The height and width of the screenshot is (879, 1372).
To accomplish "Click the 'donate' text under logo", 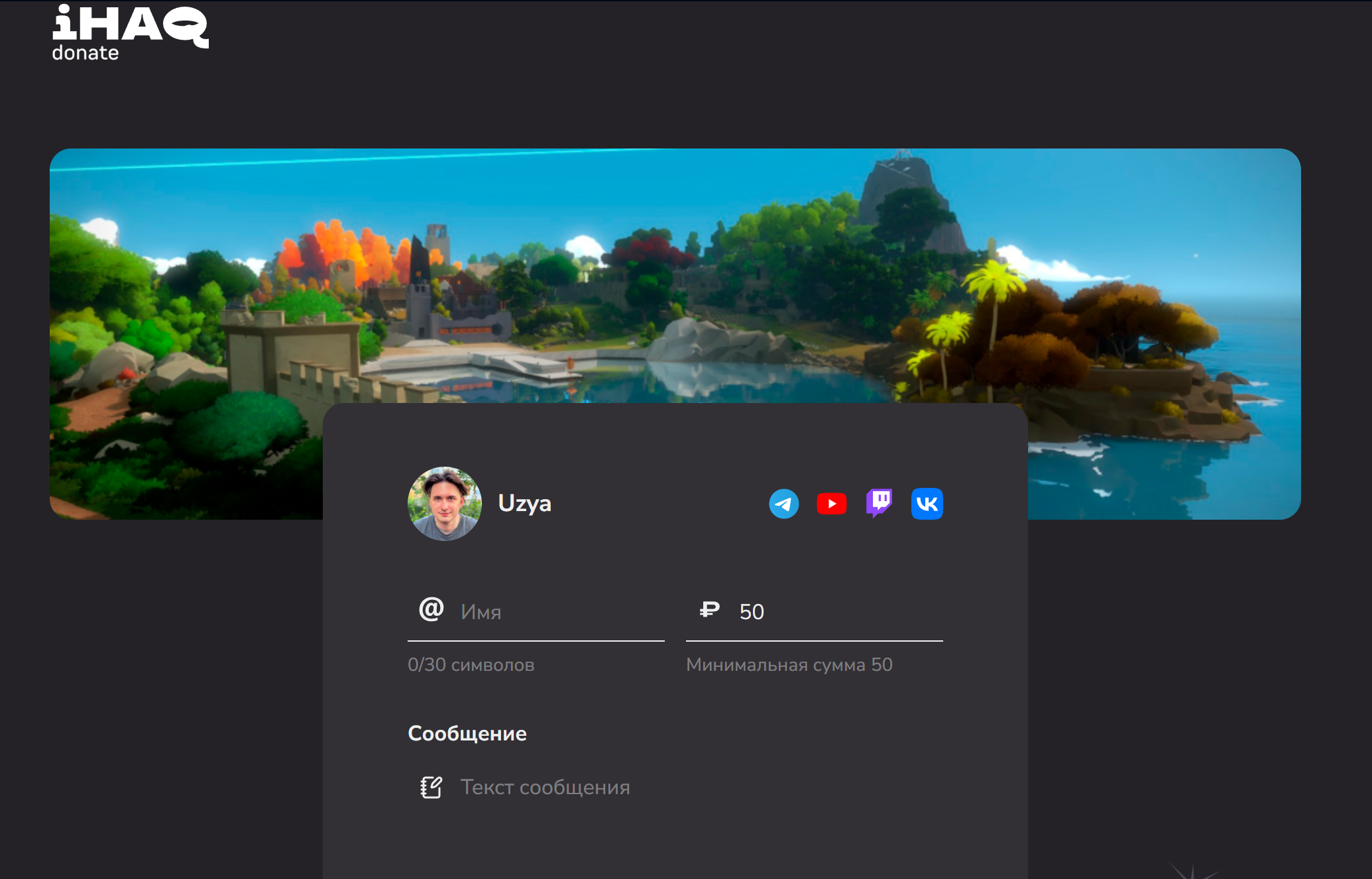I will coord(86,53).
